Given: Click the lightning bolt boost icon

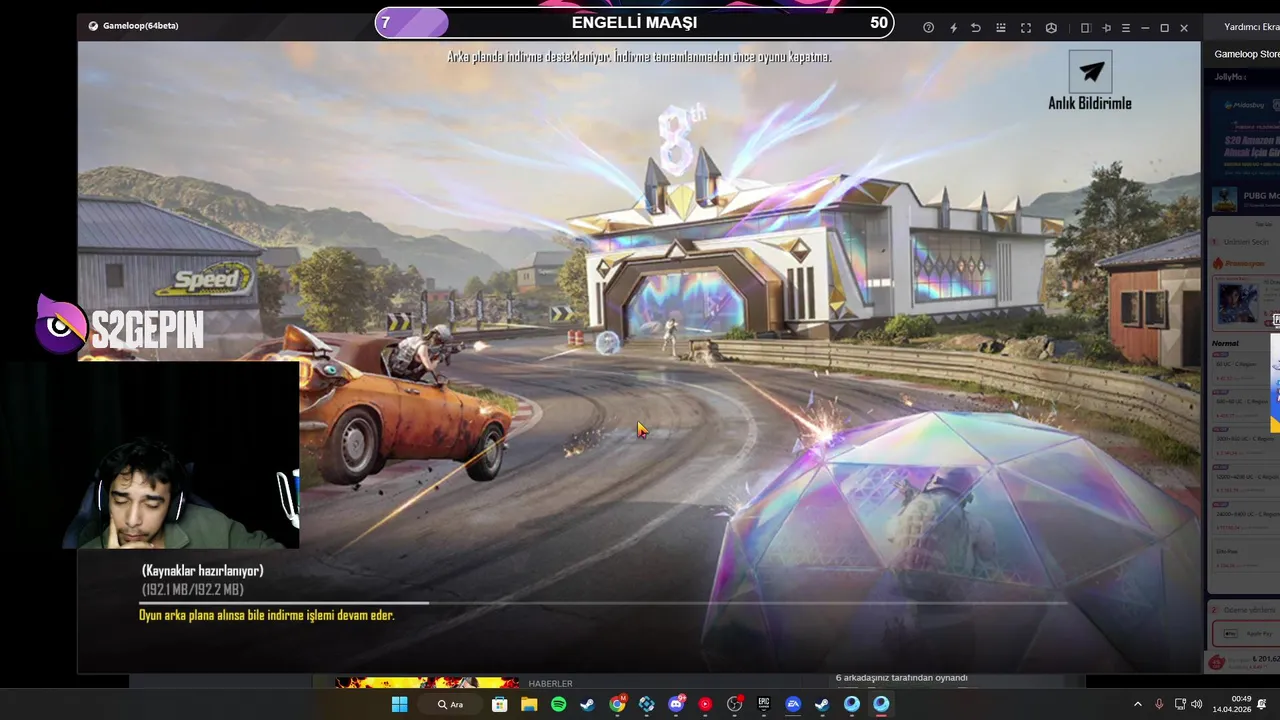Looking at the screenshot, I should [953, 28].
